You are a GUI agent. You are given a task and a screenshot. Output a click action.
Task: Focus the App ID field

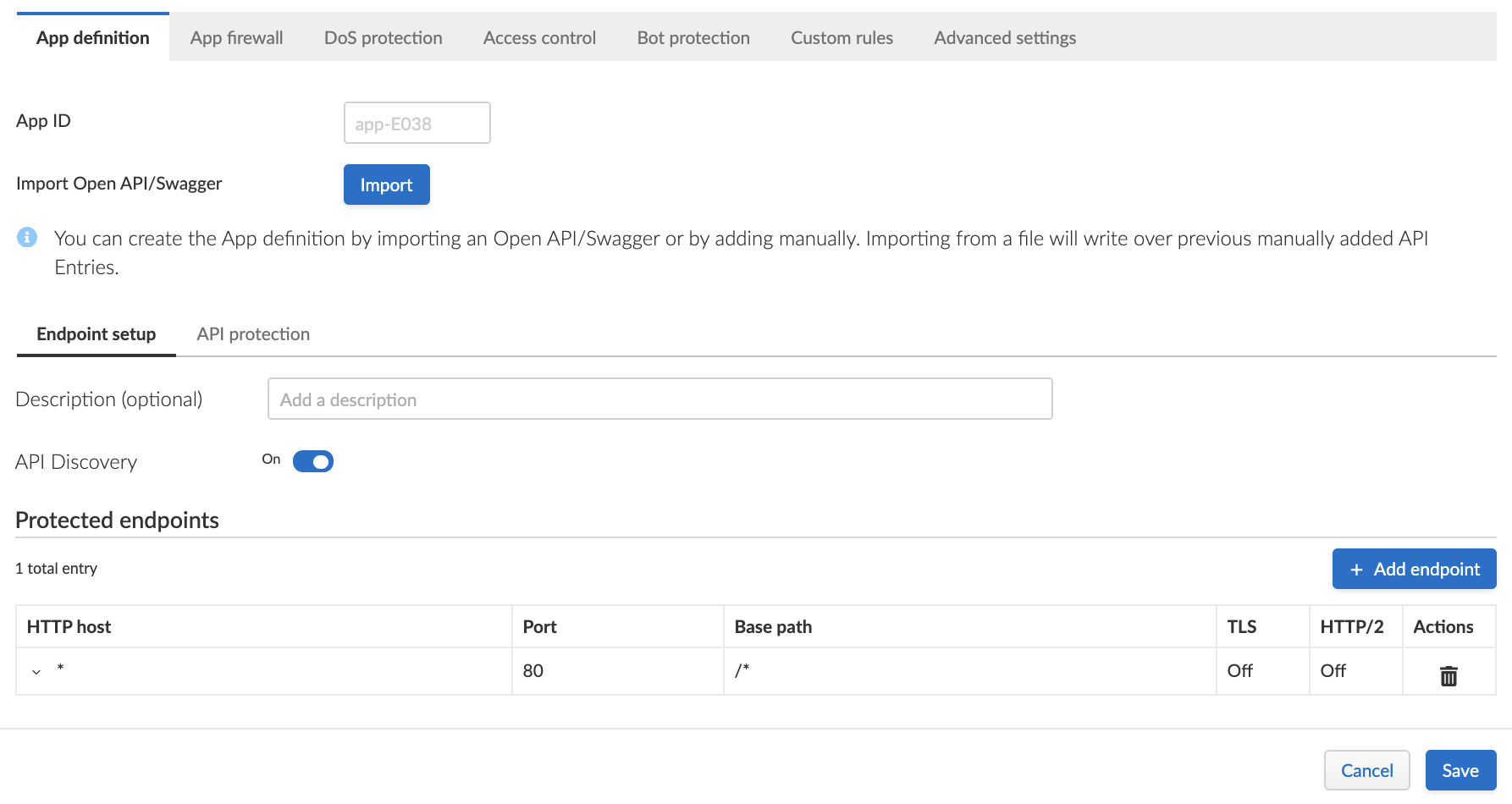point(417,123)
